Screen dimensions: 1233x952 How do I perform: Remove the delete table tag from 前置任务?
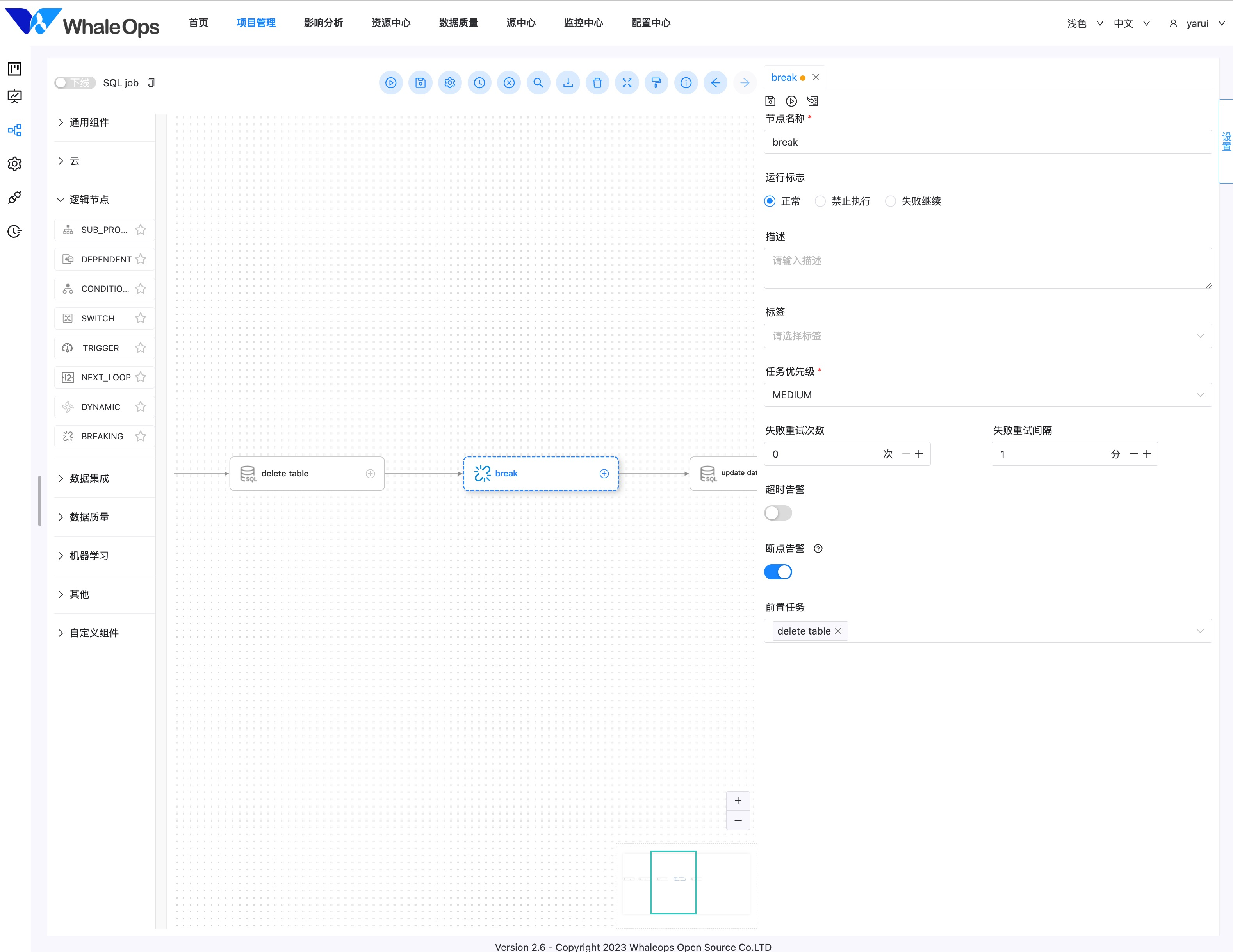[838, 631]
